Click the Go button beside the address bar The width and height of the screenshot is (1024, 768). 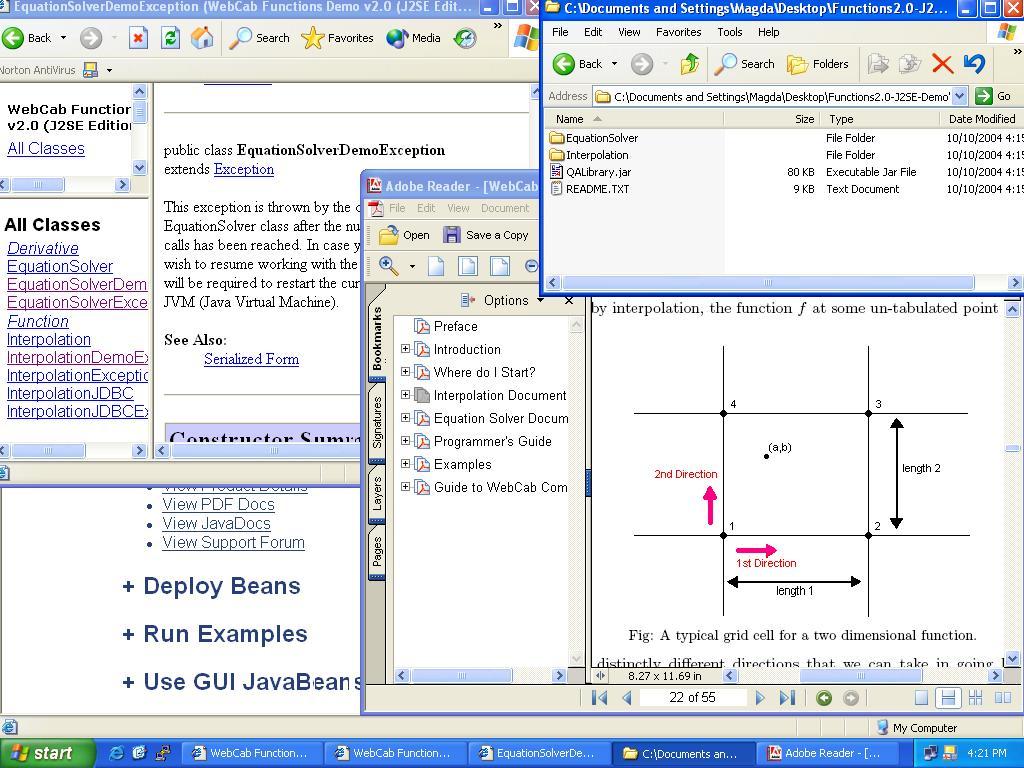pyautogui.click(x=993, y=96)
